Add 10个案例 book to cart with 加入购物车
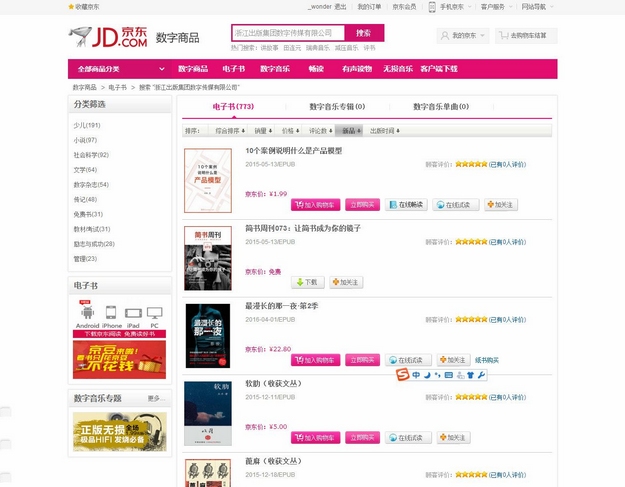625x487 pixels. point(315,205)
